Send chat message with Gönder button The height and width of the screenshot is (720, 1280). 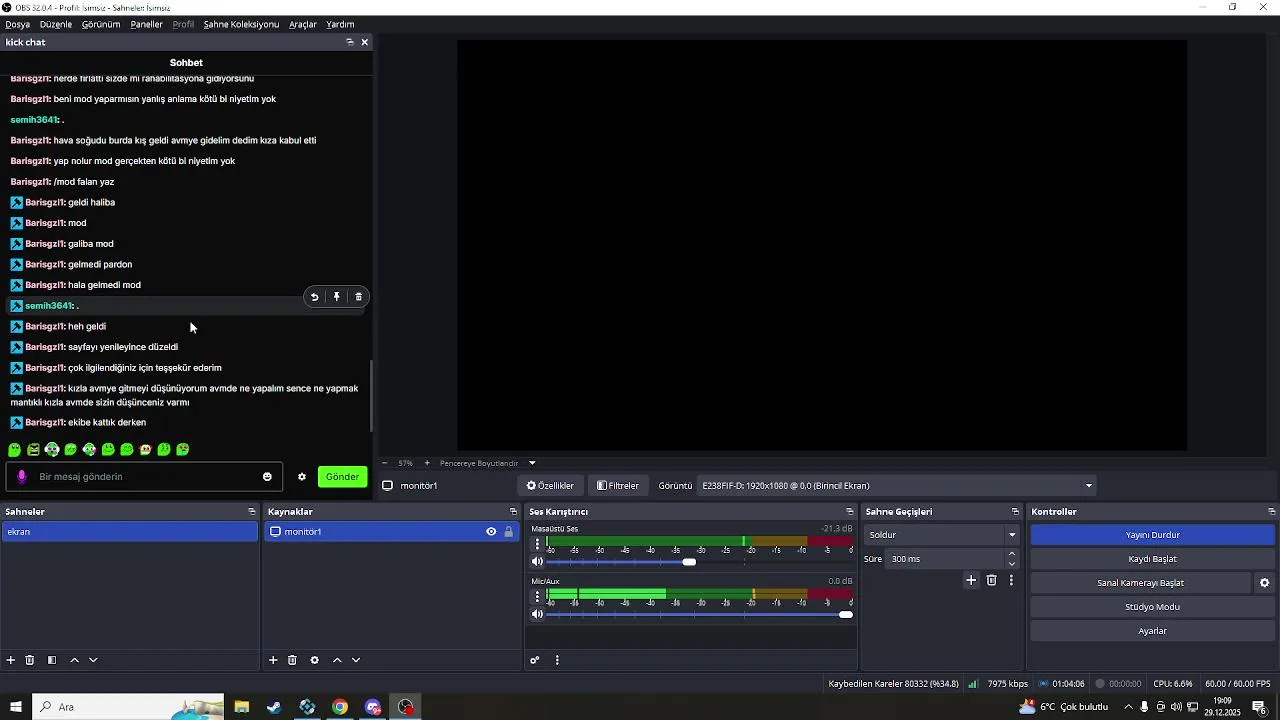(x=342, y=477)
